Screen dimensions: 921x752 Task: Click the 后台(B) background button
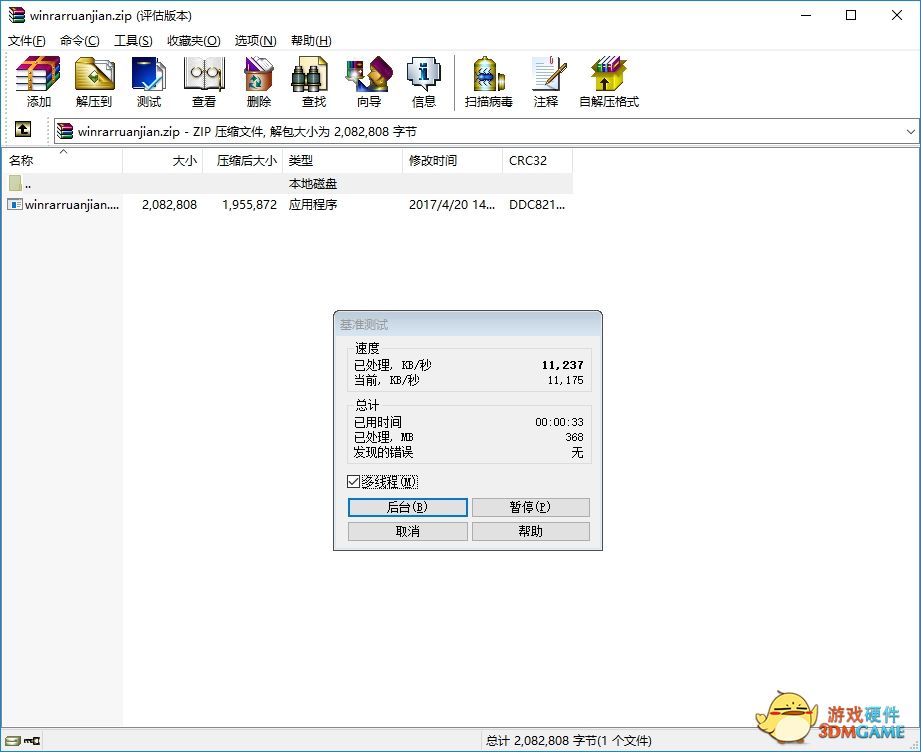click(x=408, y=507)
